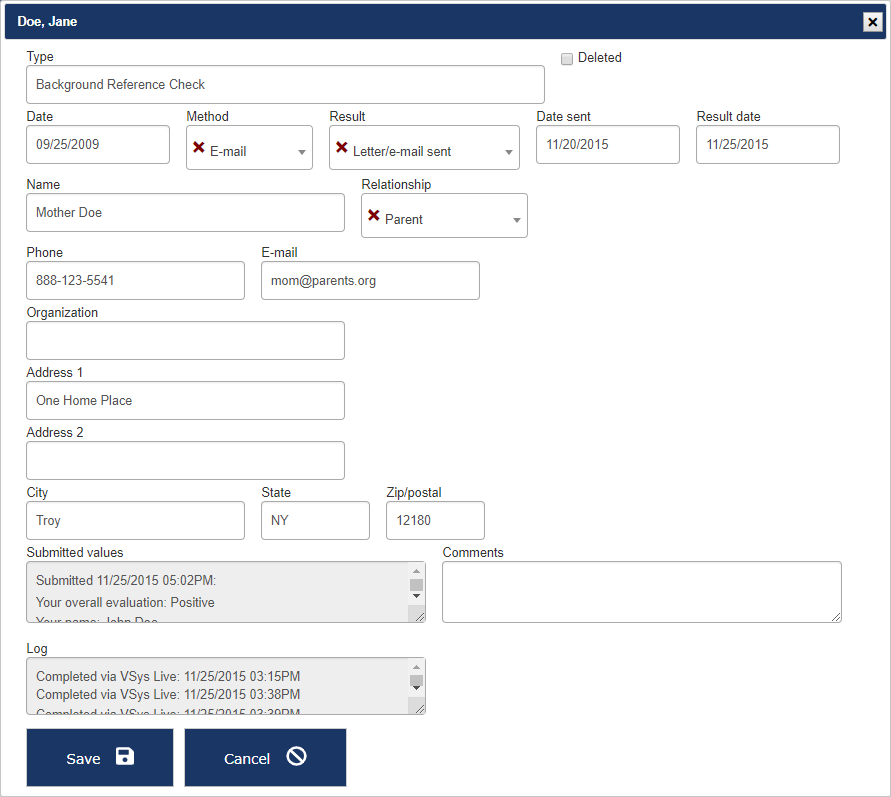Clear the Letter/e-mail sent result X
891x797 pixels.
tap(341, 148)
